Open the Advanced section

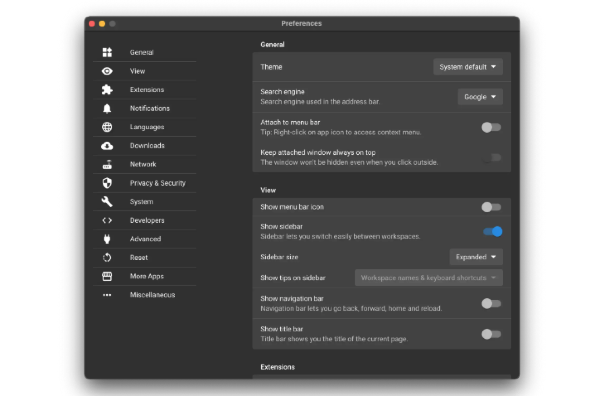pyautogui.click(x=145, y=239)
